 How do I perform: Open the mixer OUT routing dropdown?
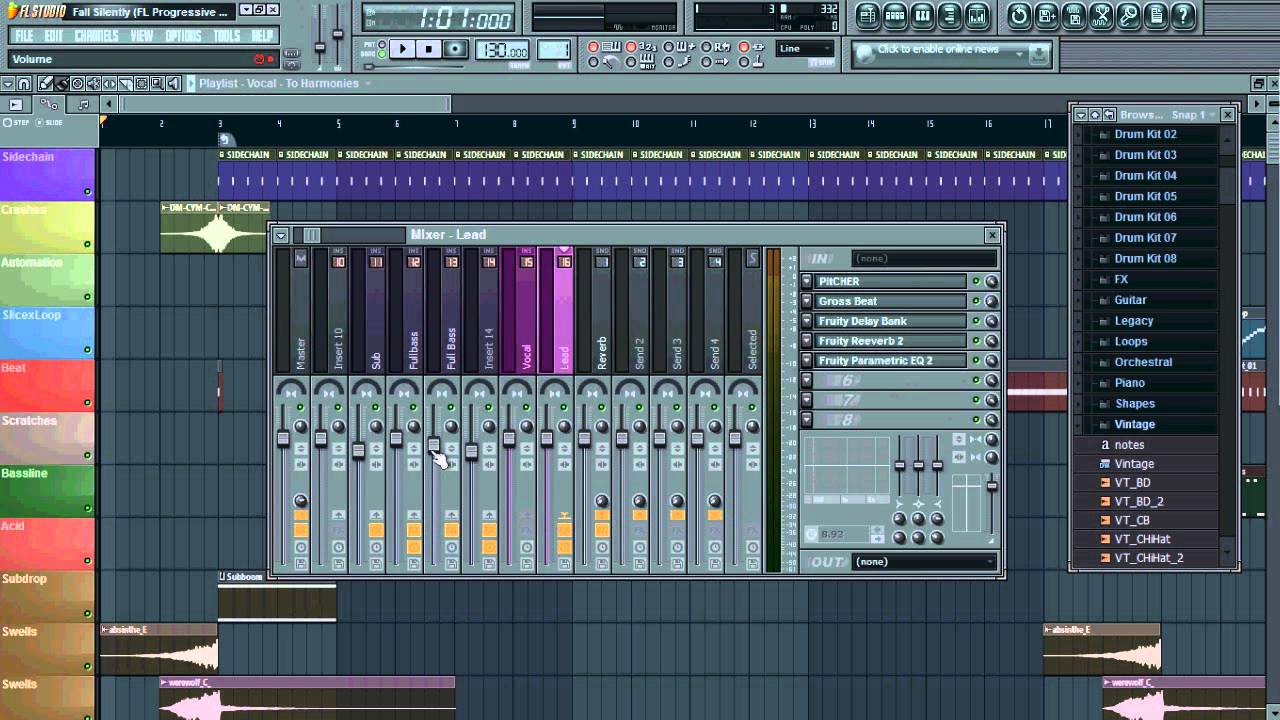coord(925,562)
